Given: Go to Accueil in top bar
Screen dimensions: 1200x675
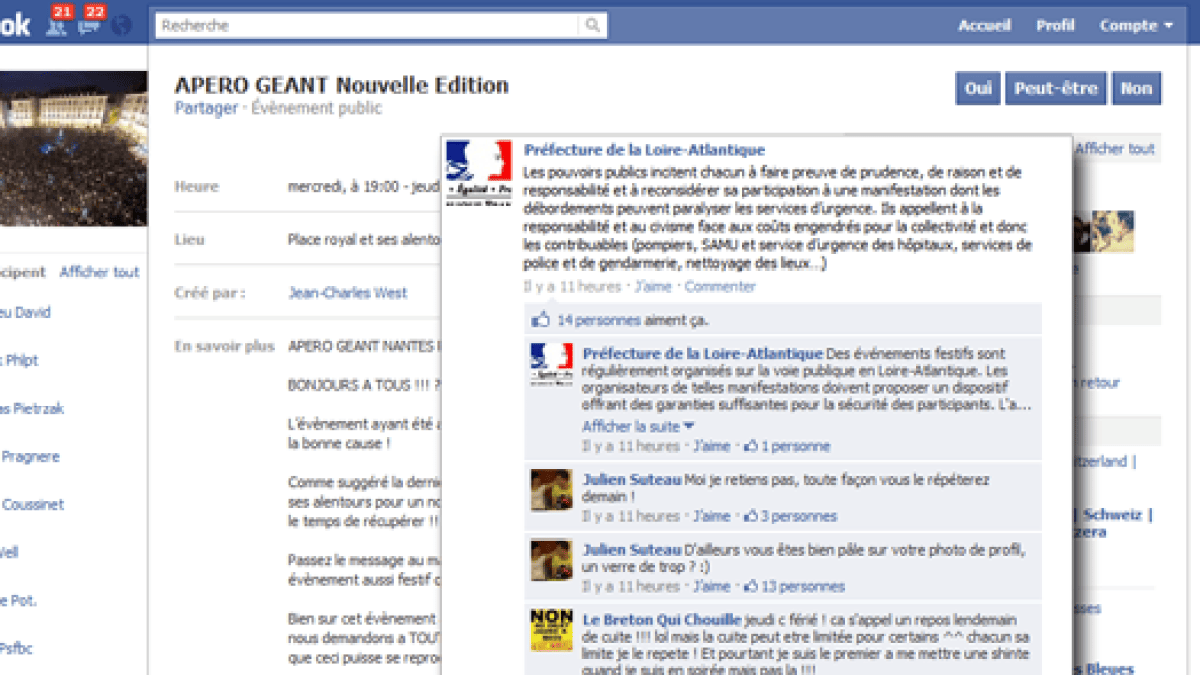Looking at the screenshot, I should click(x=984, y=26).
